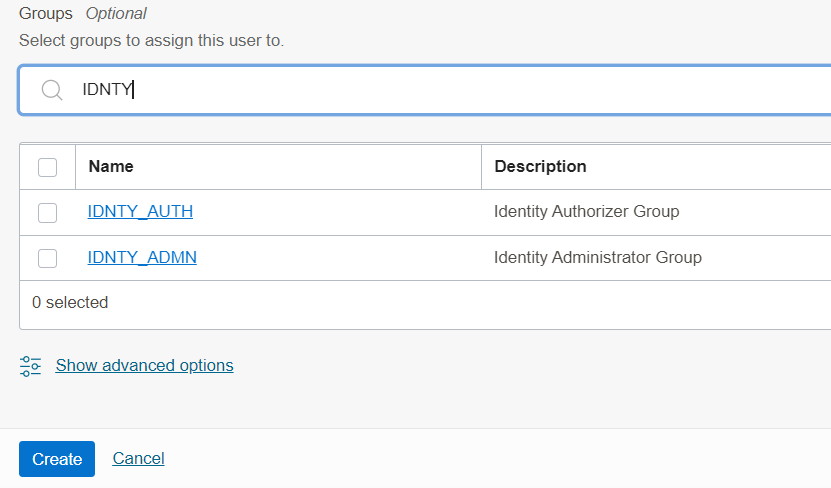This screenshot has height=488, width=831.
Task: Click the Cancel link
Action: click(x=138, y=459)
